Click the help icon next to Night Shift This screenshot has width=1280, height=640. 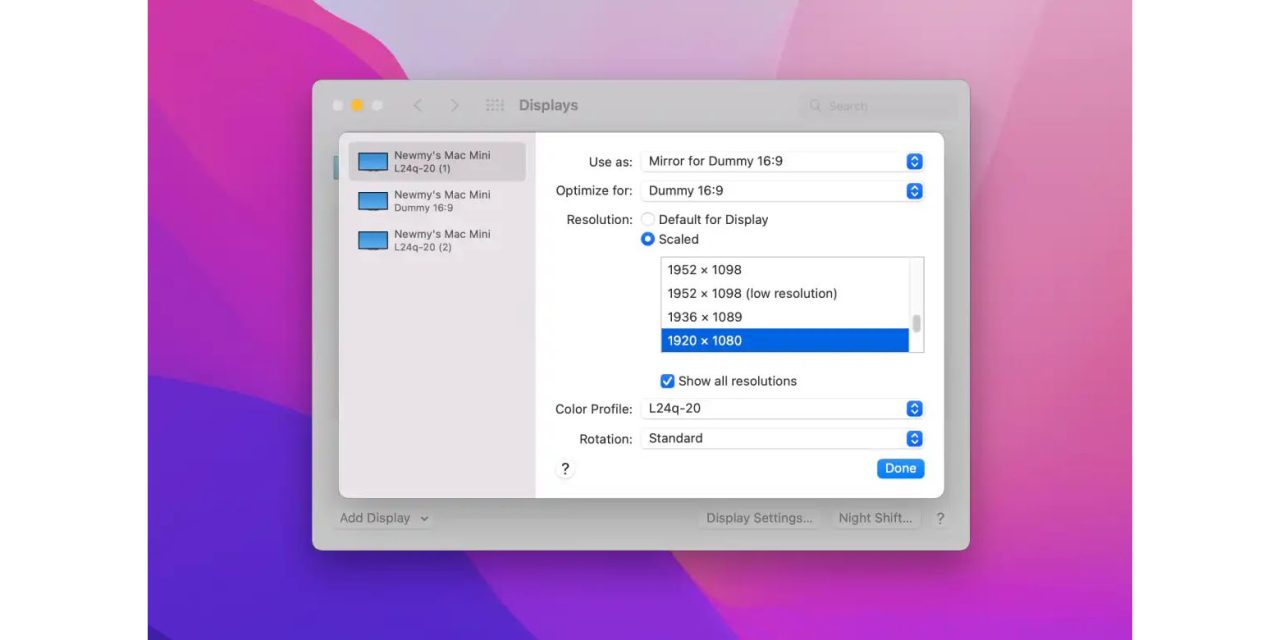[940, 518]
